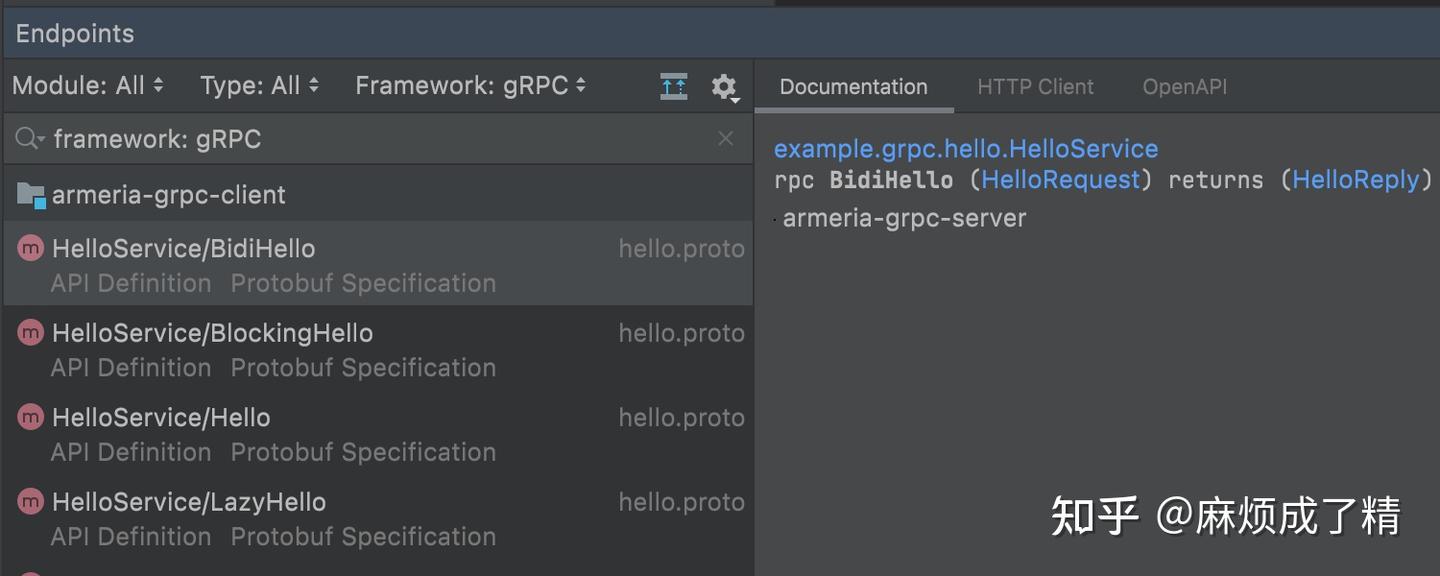
Task: Click 'Protobuf Specification' under HelloService/LazyHello
Action: point(363,537)
